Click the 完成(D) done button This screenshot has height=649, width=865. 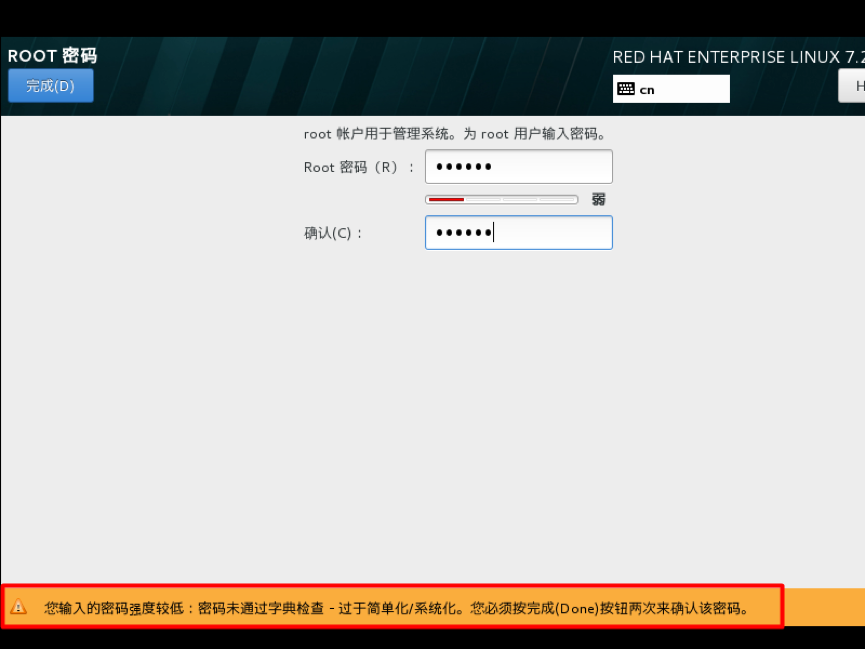(x=51, y=86)
